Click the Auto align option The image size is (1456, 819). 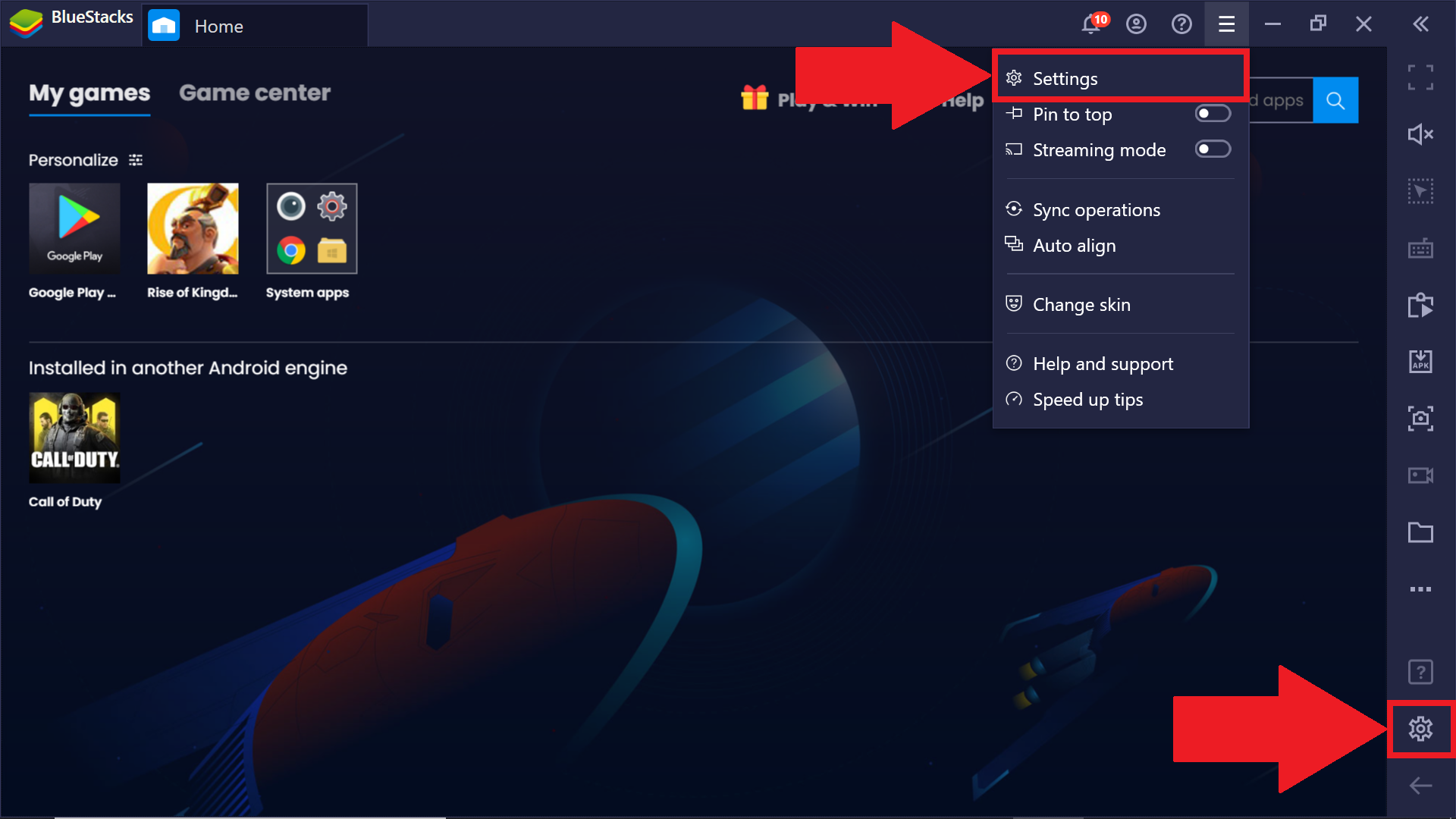click(1075, 245)
